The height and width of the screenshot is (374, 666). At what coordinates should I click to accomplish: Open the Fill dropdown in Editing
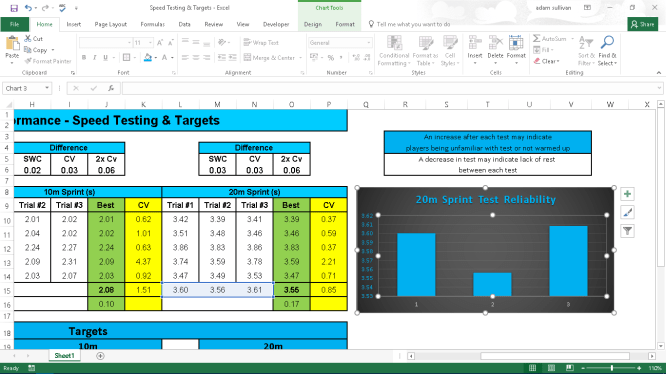543,50
